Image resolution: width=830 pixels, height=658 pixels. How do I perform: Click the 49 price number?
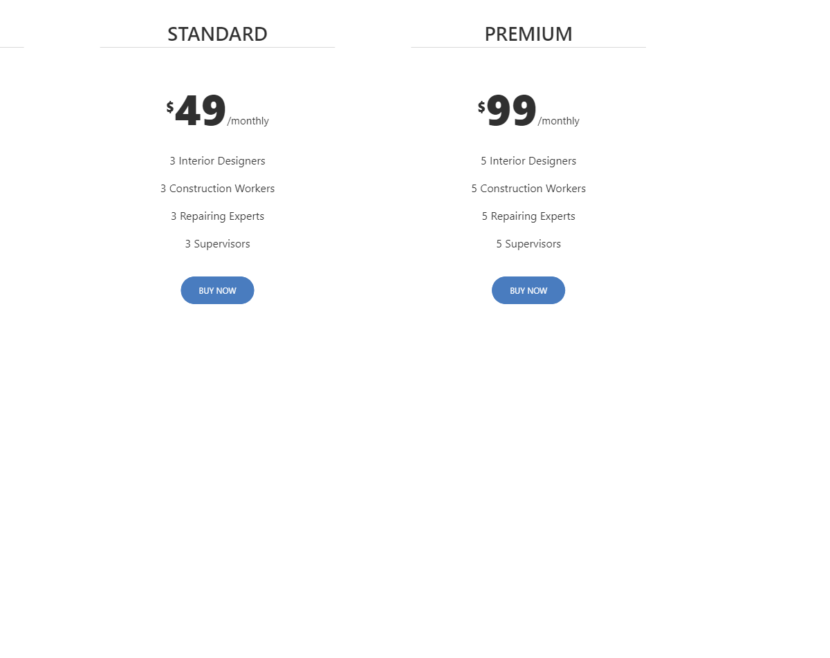[x=201, y=111]
